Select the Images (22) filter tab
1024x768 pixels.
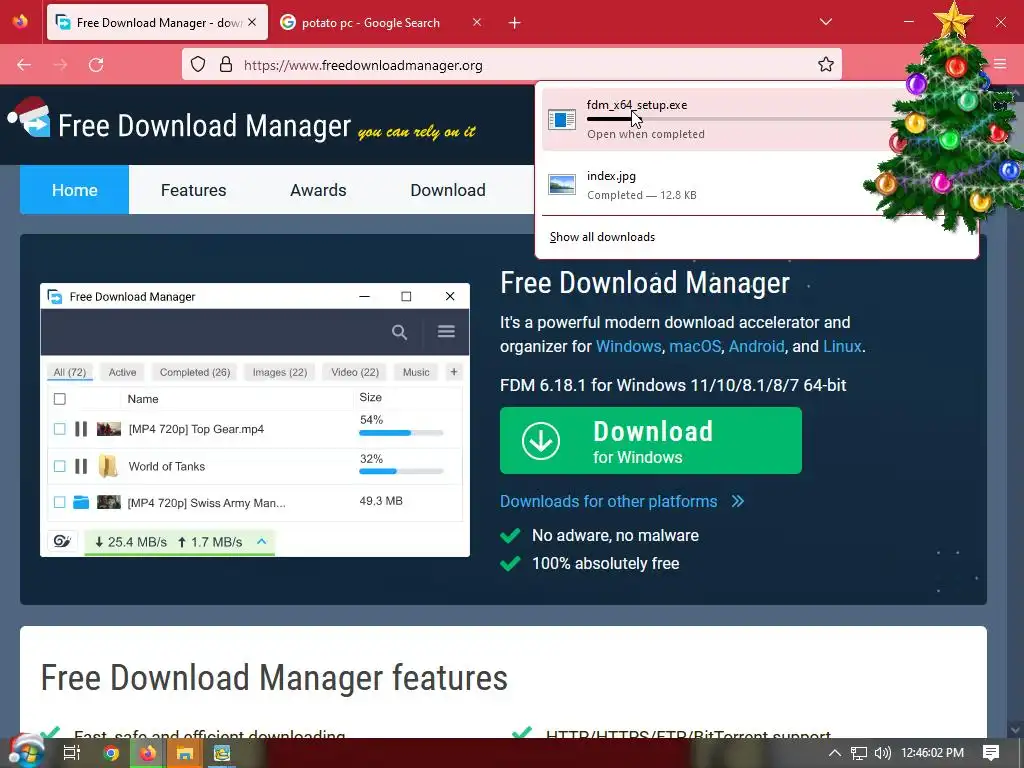click(280, 372)
